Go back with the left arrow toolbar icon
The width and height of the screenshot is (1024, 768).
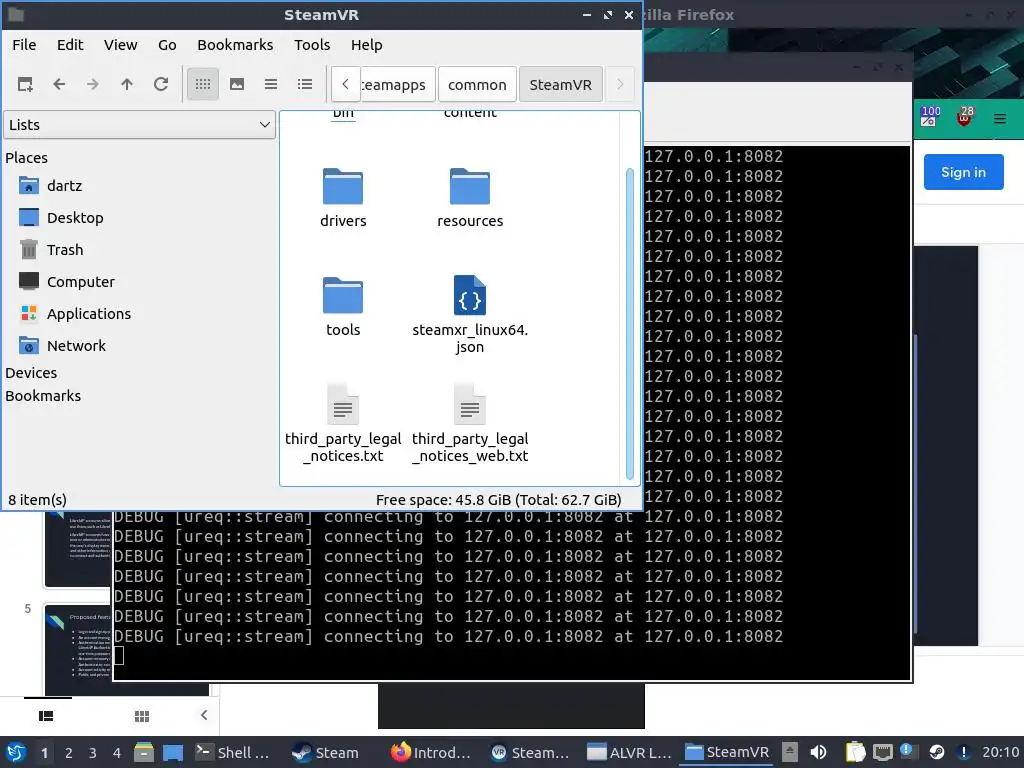(59, 84)
